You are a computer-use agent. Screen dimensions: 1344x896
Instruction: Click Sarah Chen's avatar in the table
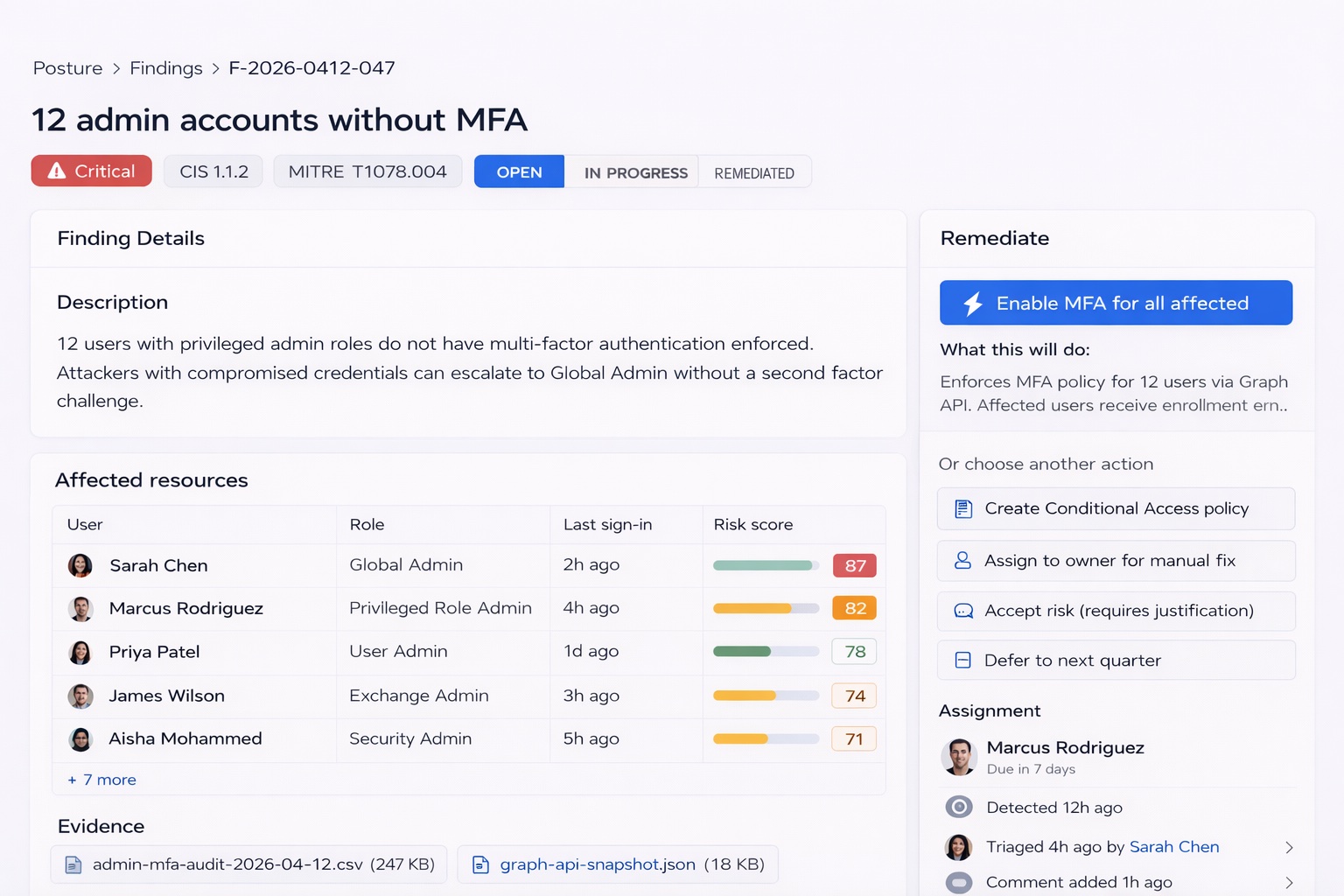[80, 566]
